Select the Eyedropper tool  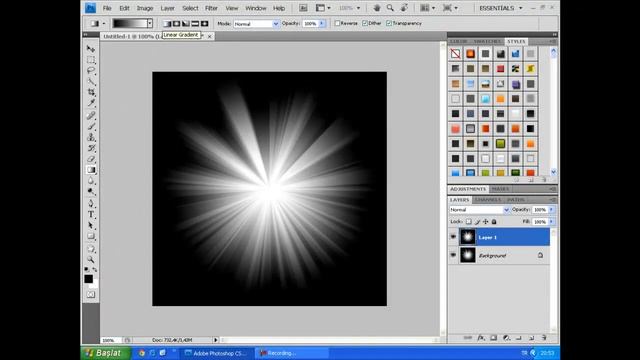pos(91,103)
